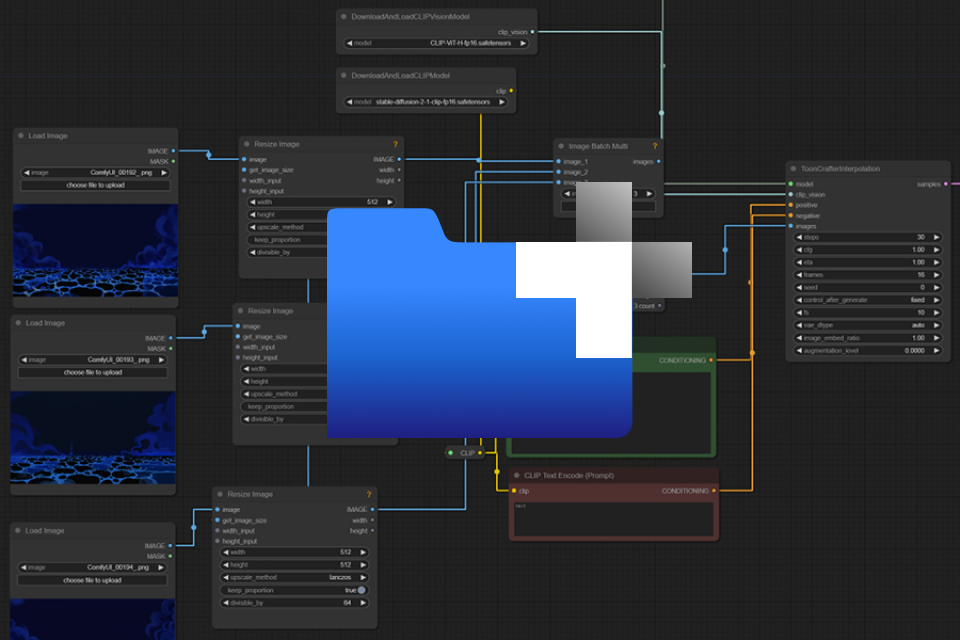Toggle keep_proportion true switch
The height and width of the screenshot is (640, 960).
362,590
